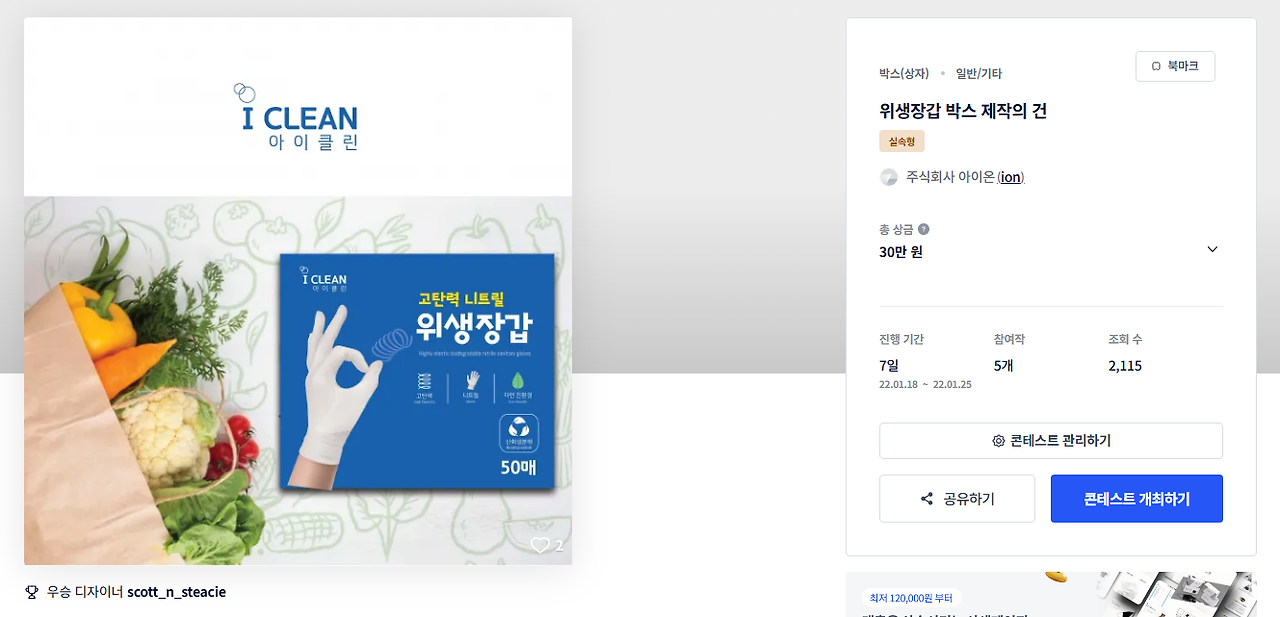Click the trophy icon beside 우승 디자이너
The image size is (1280, 617).
(x=32, y=592)
